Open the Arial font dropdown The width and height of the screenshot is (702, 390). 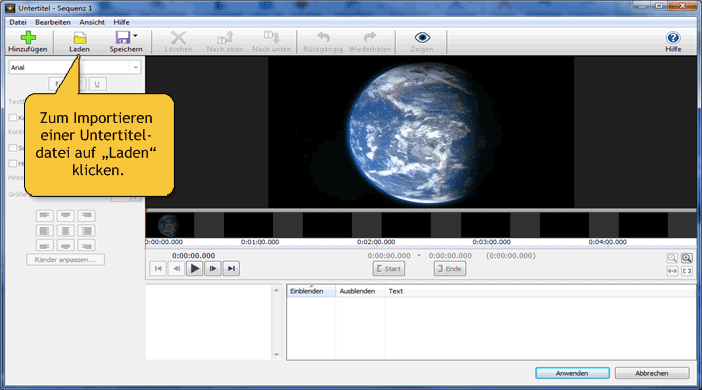(136, 68)
